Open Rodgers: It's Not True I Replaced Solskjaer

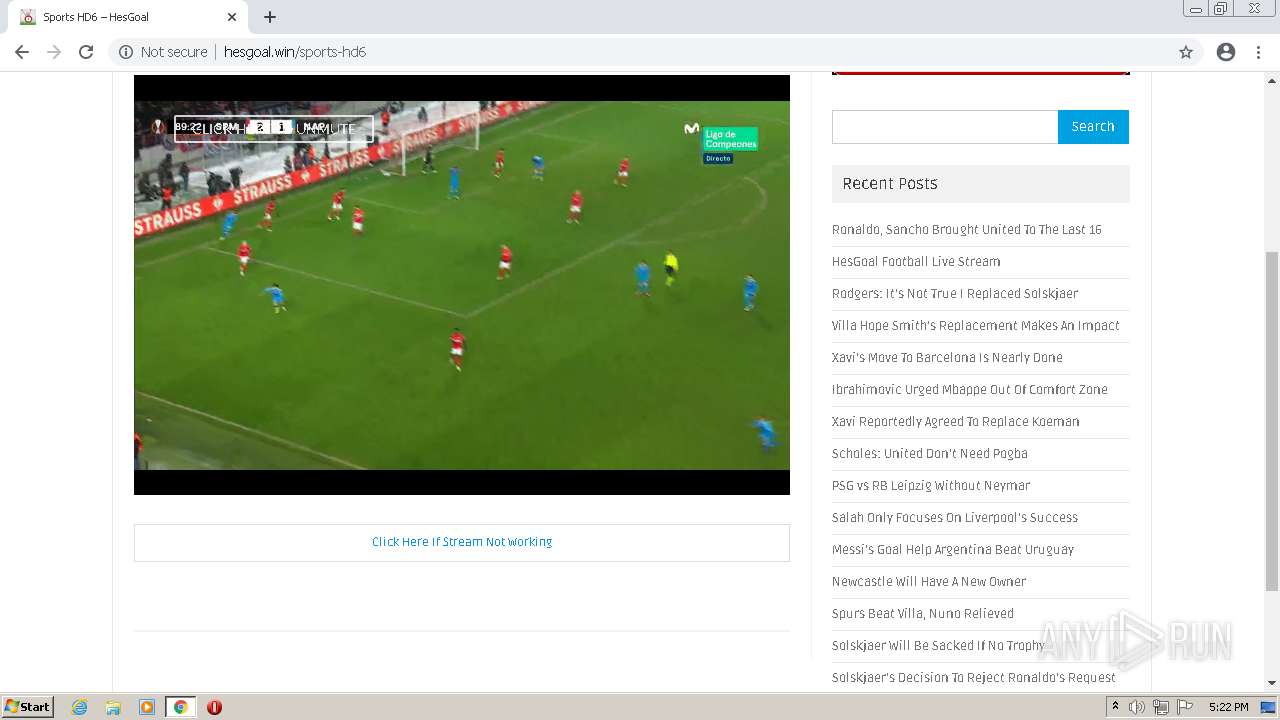[955, 293]
